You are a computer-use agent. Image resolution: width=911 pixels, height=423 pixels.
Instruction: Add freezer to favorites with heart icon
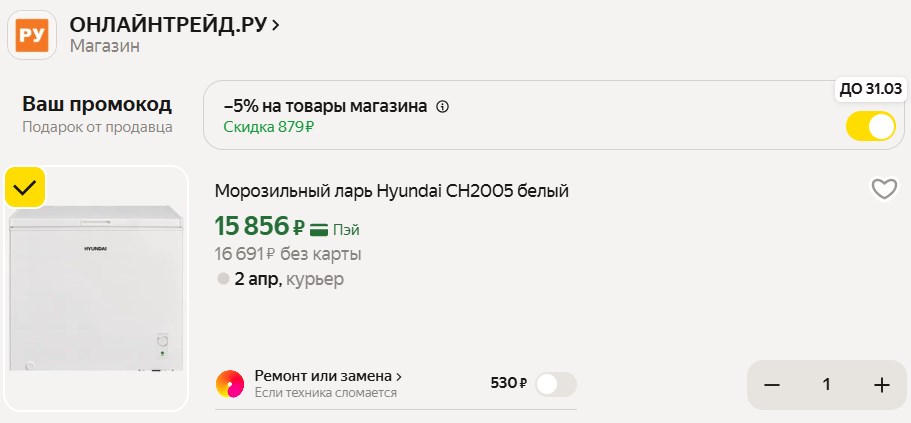(x=884, y=189)
